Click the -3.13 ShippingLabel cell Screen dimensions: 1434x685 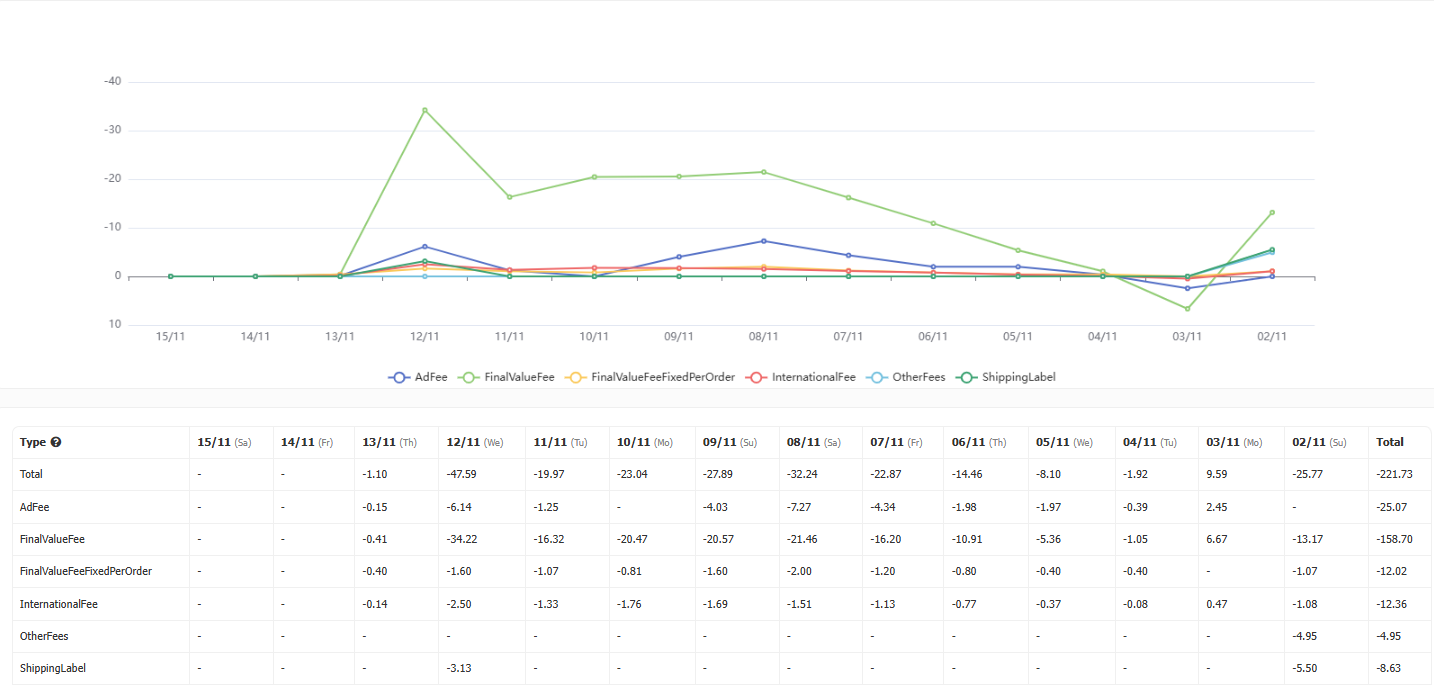(x=461, y=668)
